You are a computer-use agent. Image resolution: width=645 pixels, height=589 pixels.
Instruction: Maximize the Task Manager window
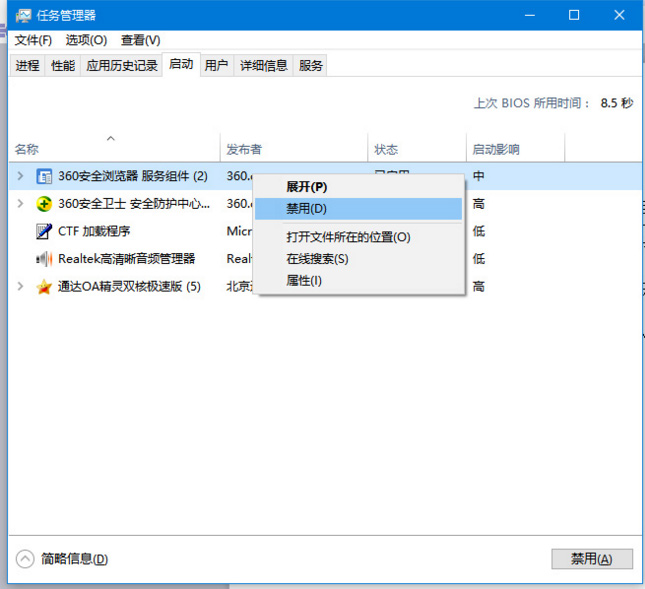click(x=574, y=16)
